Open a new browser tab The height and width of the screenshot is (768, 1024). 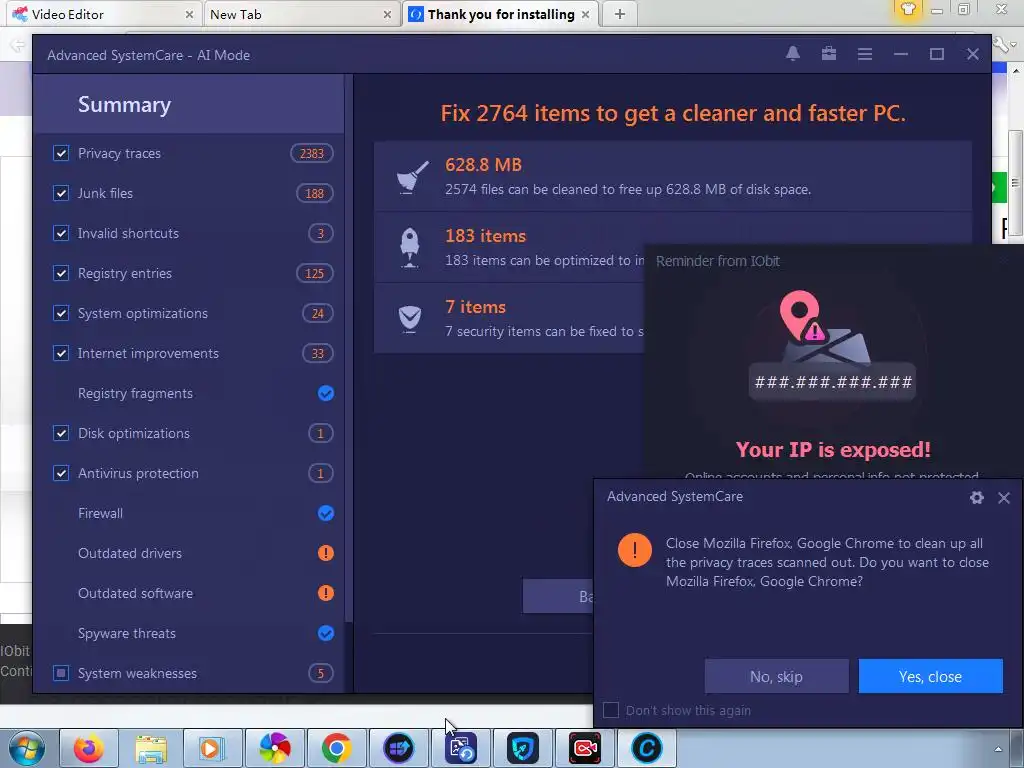coord(620,14)
